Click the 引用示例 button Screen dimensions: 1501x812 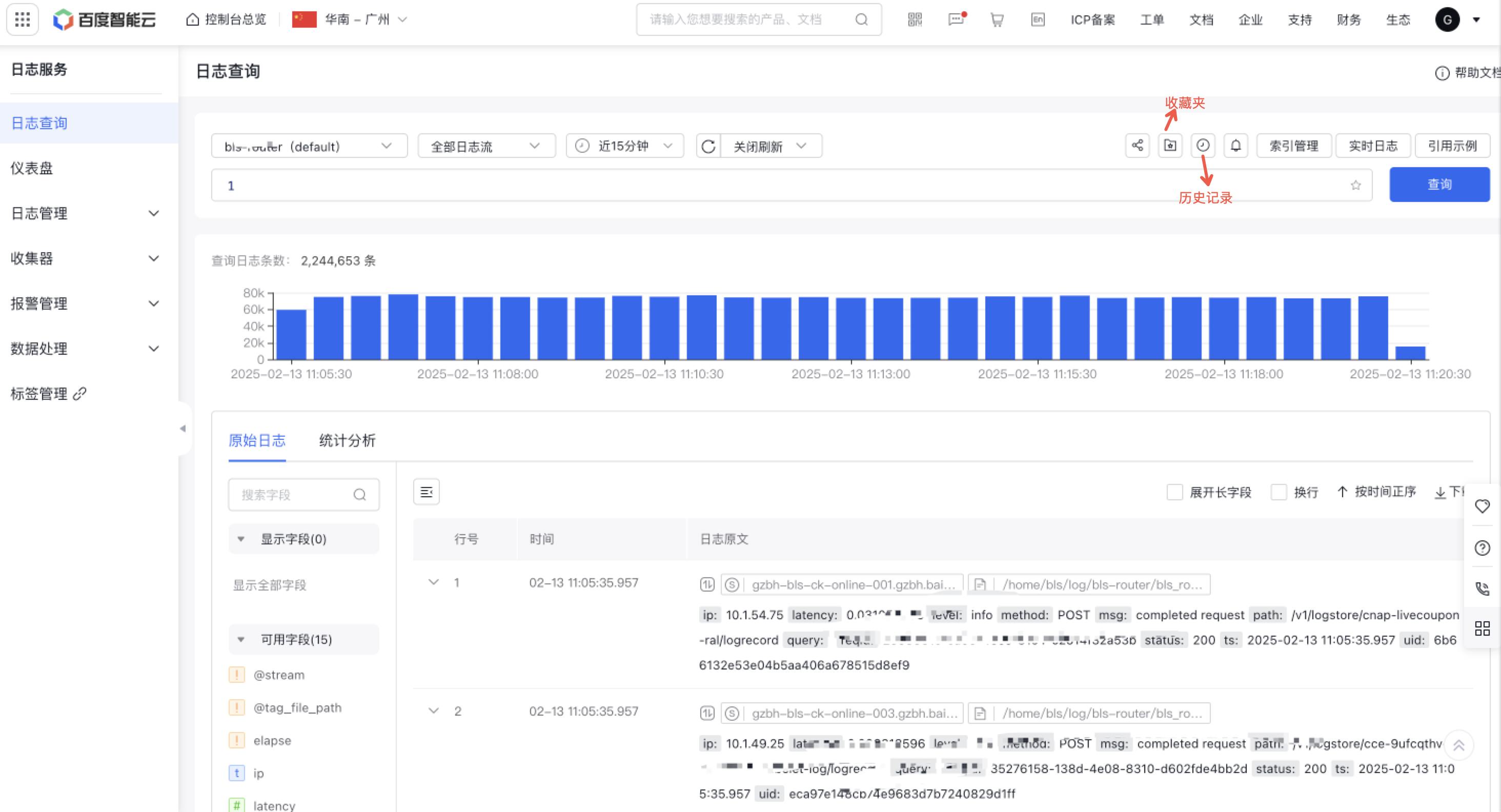1453,146
